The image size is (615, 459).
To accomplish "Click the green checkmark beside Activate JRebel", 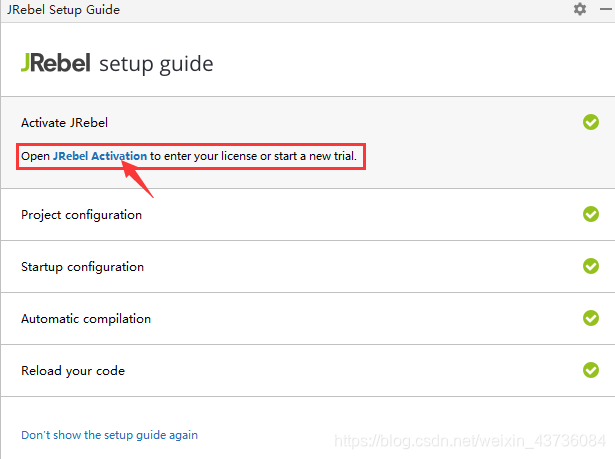I will tap(591, 122).
